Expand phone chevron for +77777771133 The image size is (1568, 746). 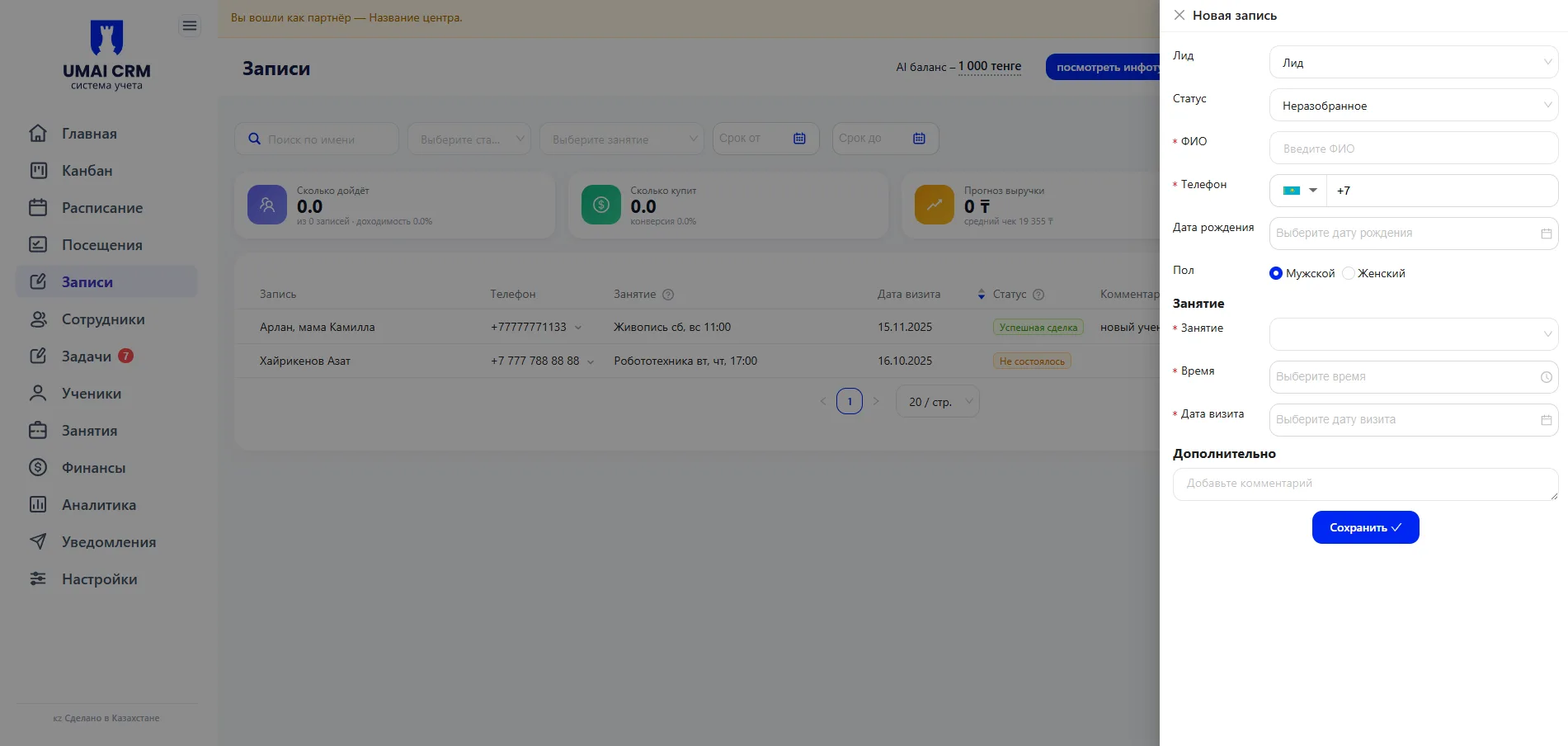pyautogui.click(x=578, y=328)
